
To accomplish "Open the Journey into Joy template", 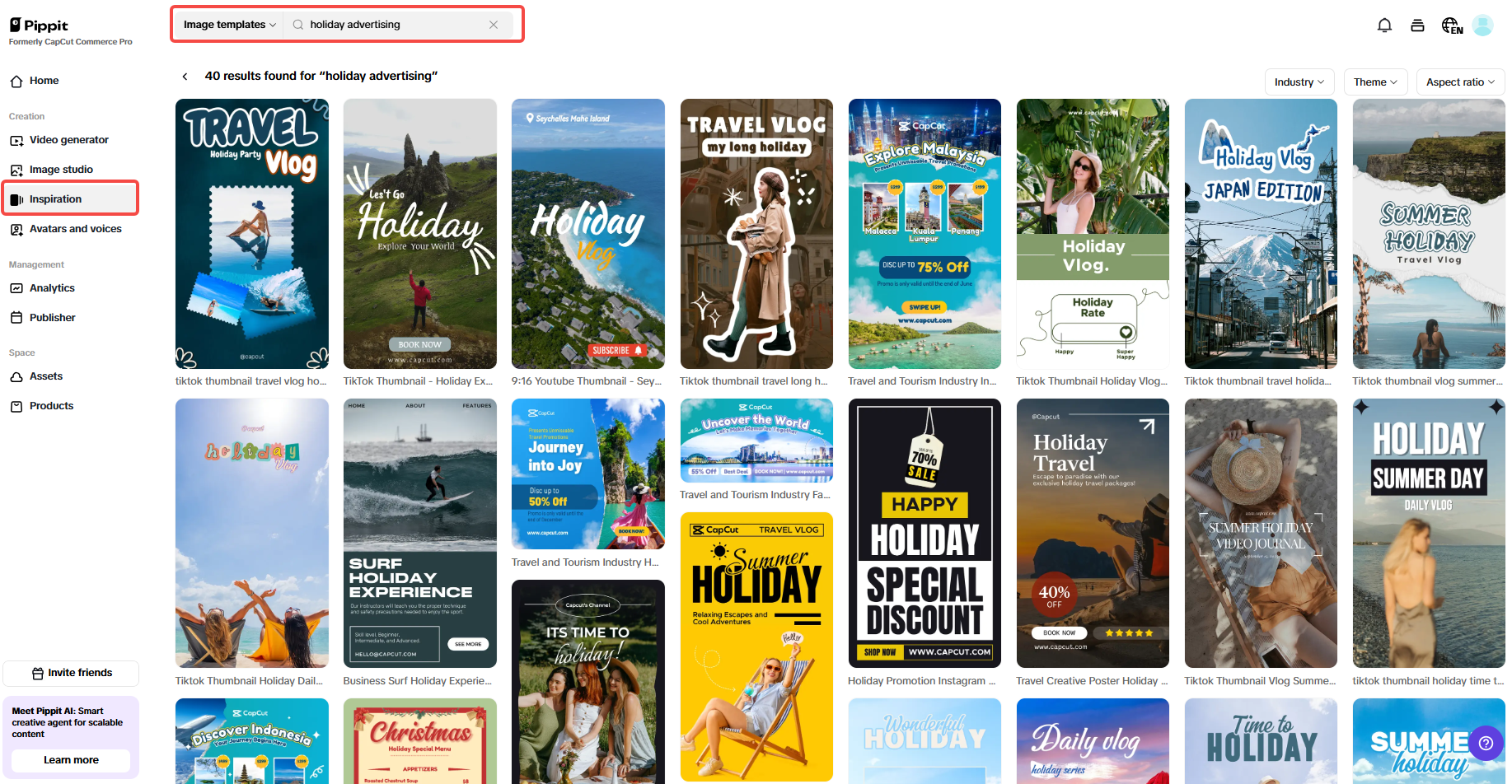I will 588,474.
